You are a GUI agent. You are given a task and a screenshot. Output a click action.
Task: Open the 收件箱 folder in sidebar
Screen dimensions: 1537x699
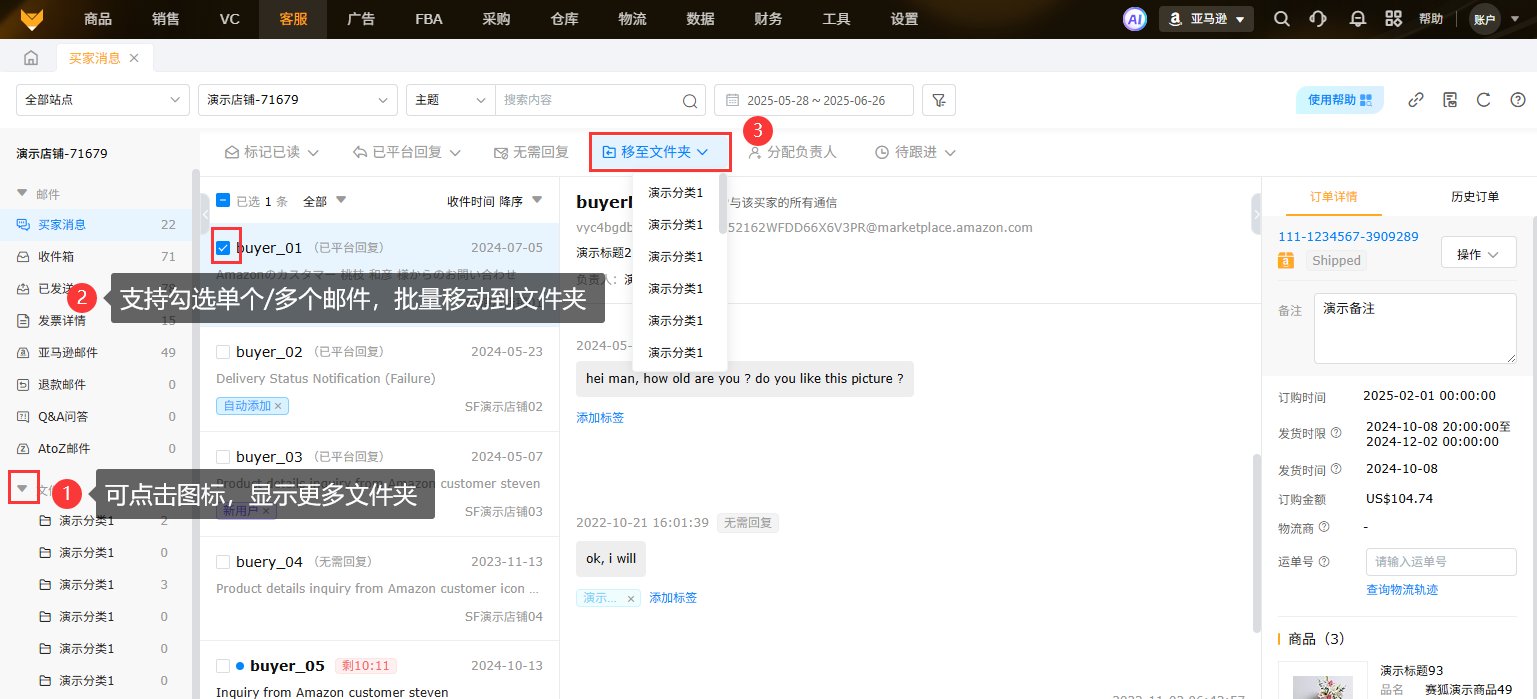point(56,257)
